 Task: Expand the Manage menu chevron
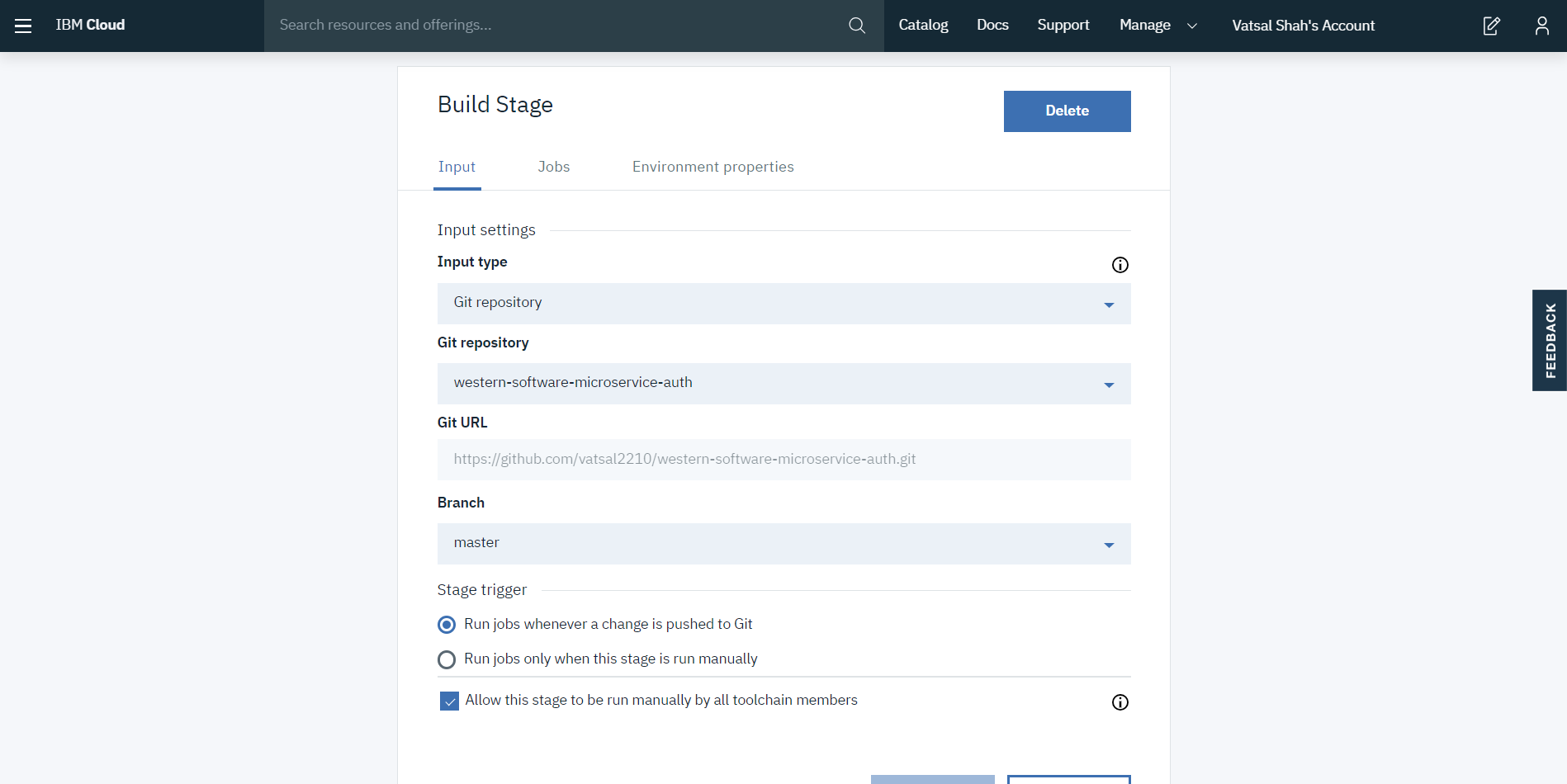click(1191, 26)
